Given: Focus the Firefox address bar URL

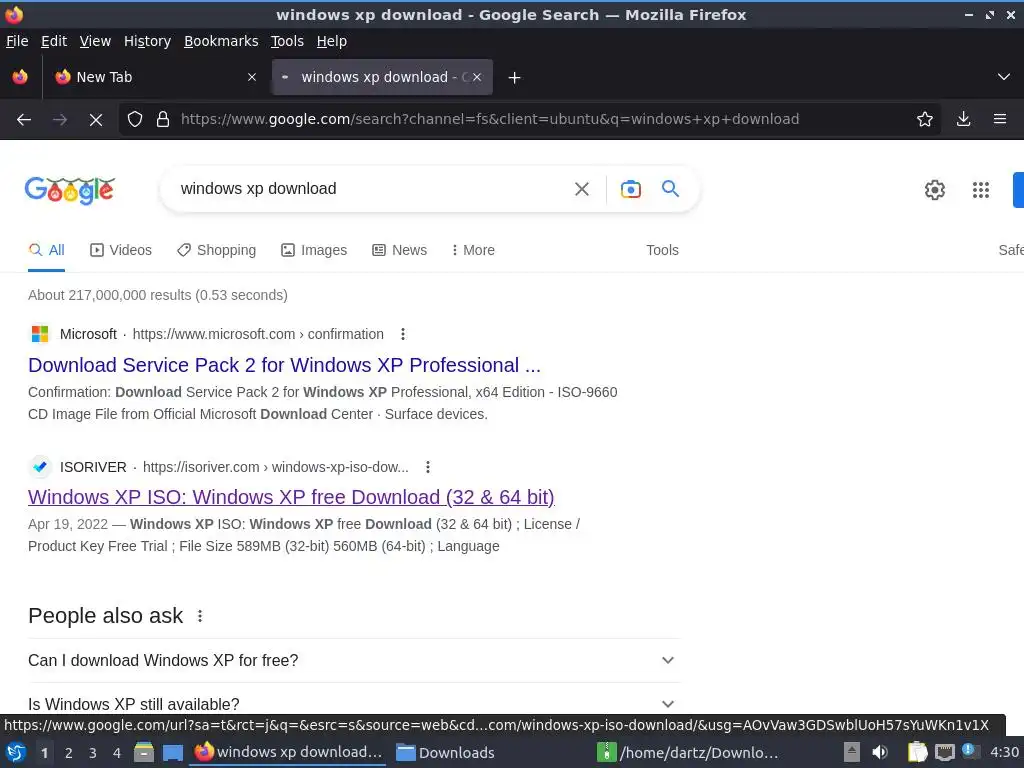Looking at the screenshot, I should [x=490, y=120].
